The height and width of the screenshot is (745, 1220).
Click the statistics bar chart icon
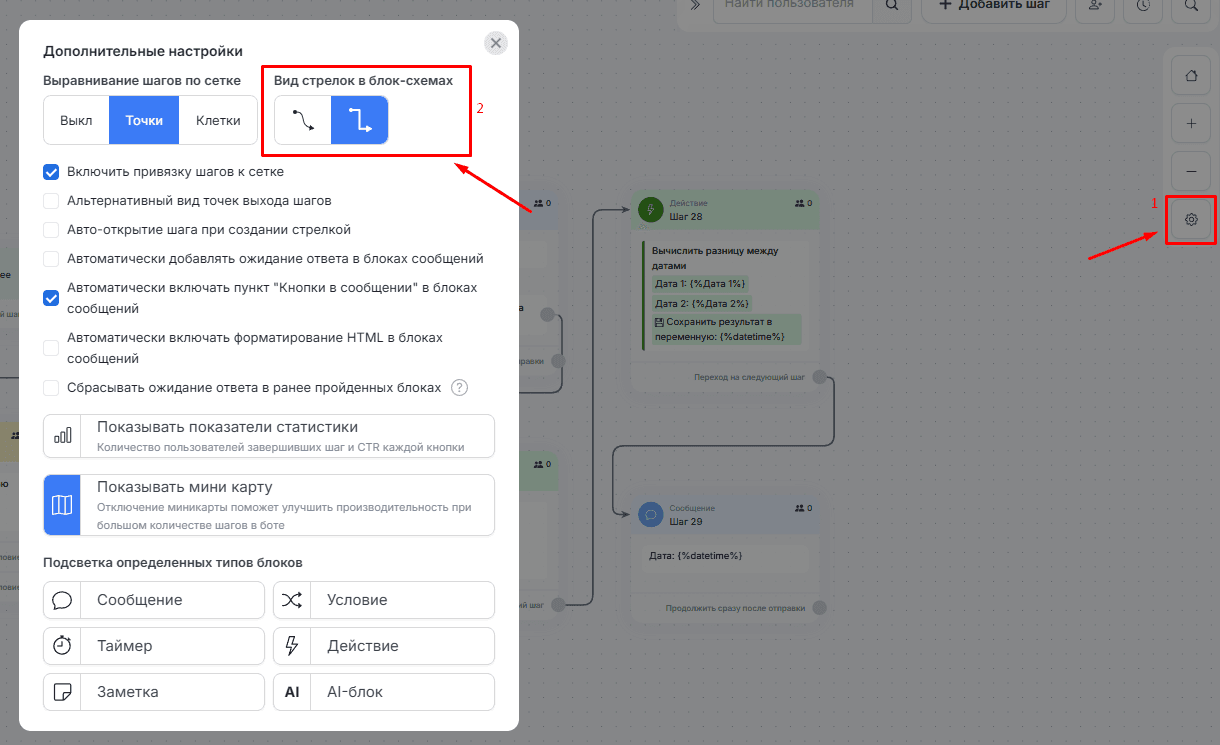pyautogui.click(x=62, y=436)
